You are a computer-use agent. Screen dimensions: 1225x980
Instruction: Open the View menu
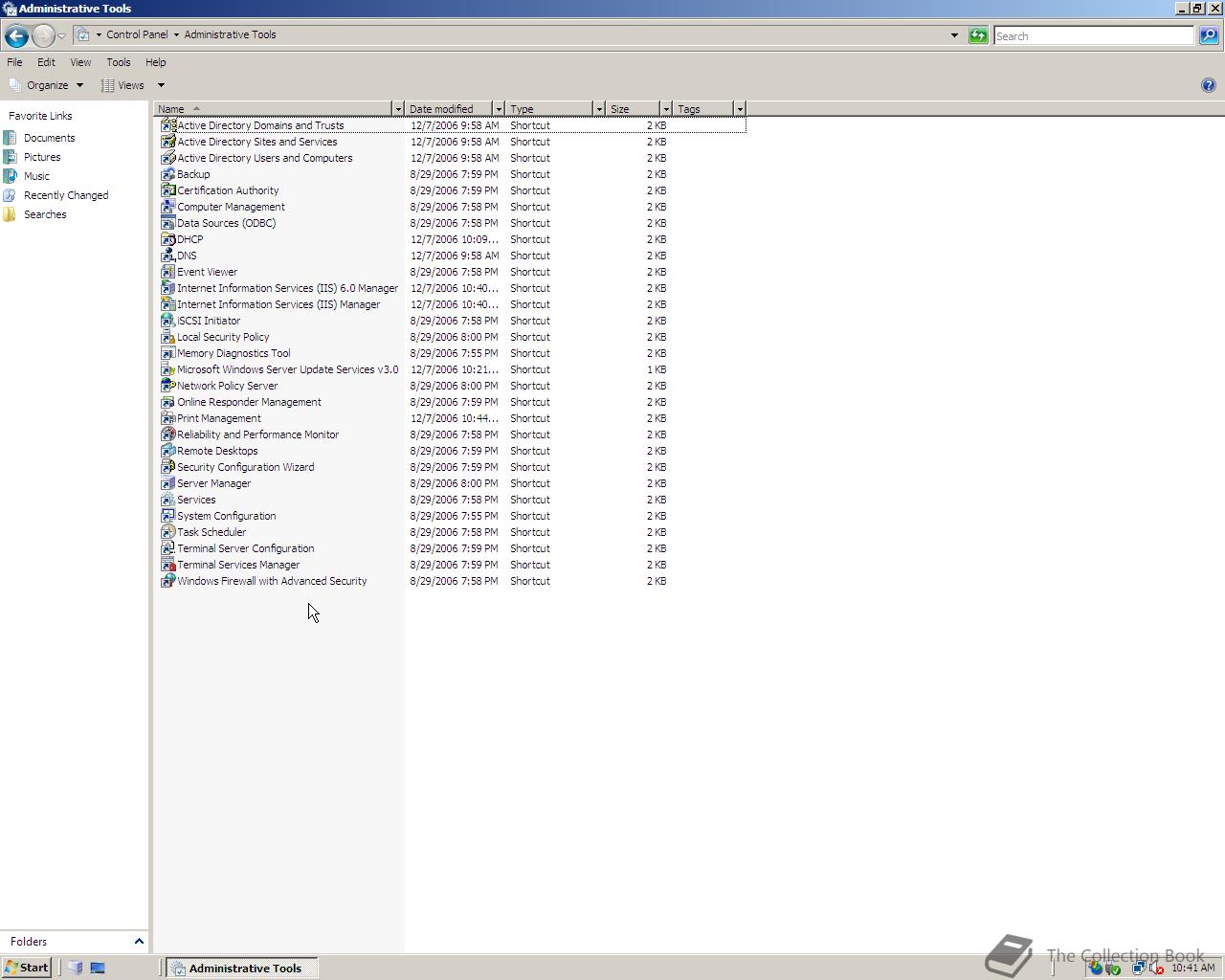click(x=80, y=62)
